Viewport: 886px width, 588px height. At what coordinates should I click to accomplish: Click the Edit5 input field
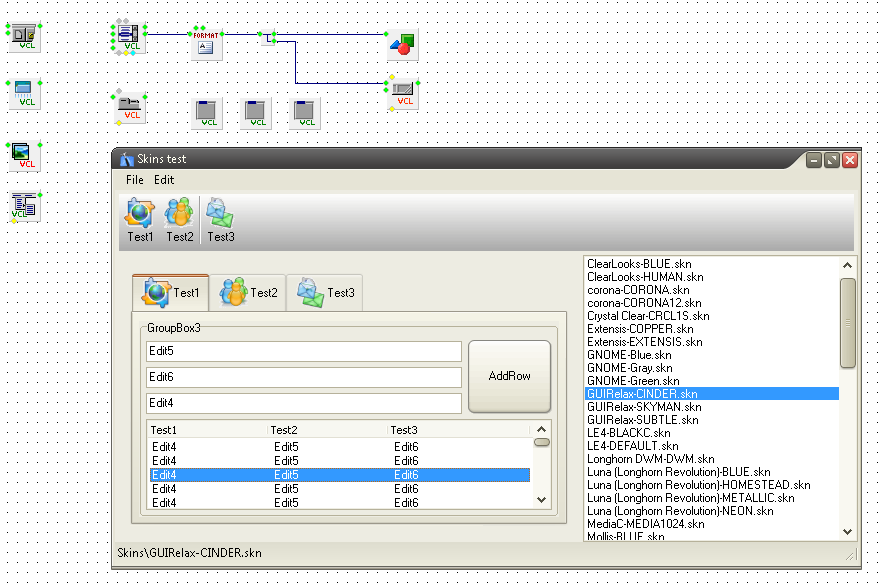pyautogui.click(x=304, y=351)
